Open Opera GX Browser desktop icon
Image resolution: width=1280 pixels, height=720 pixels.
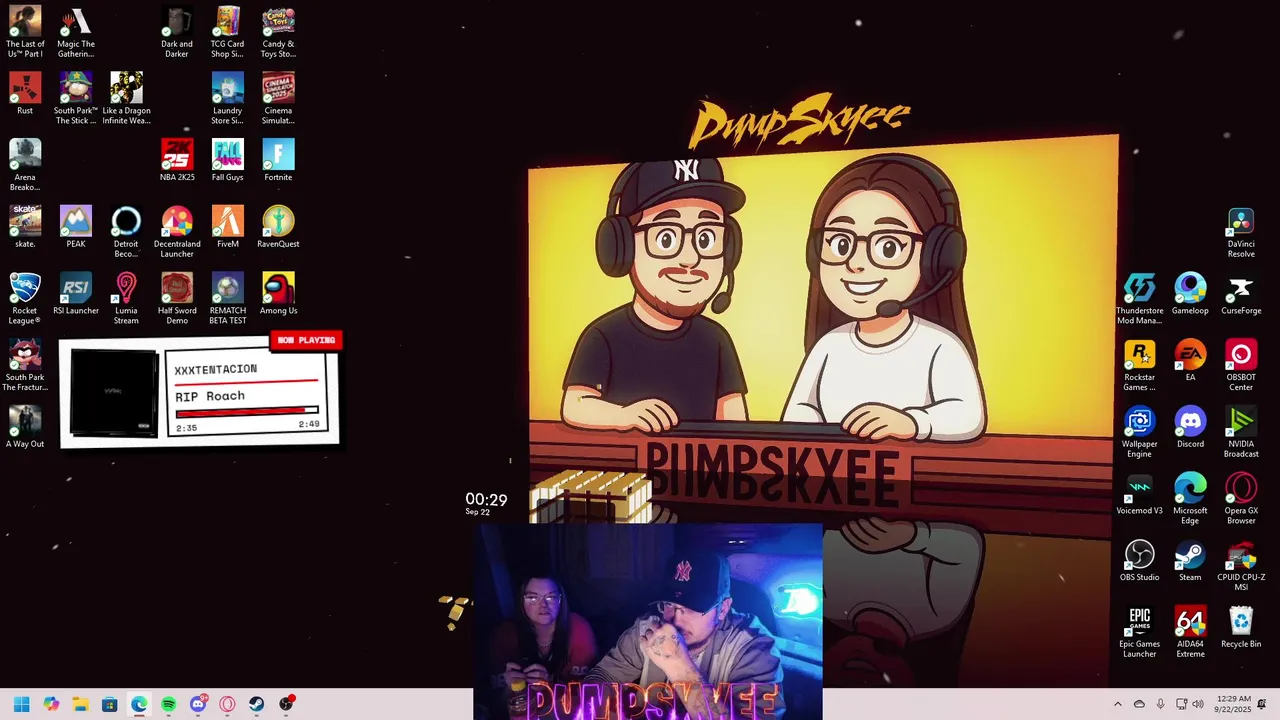[1241, 498]
